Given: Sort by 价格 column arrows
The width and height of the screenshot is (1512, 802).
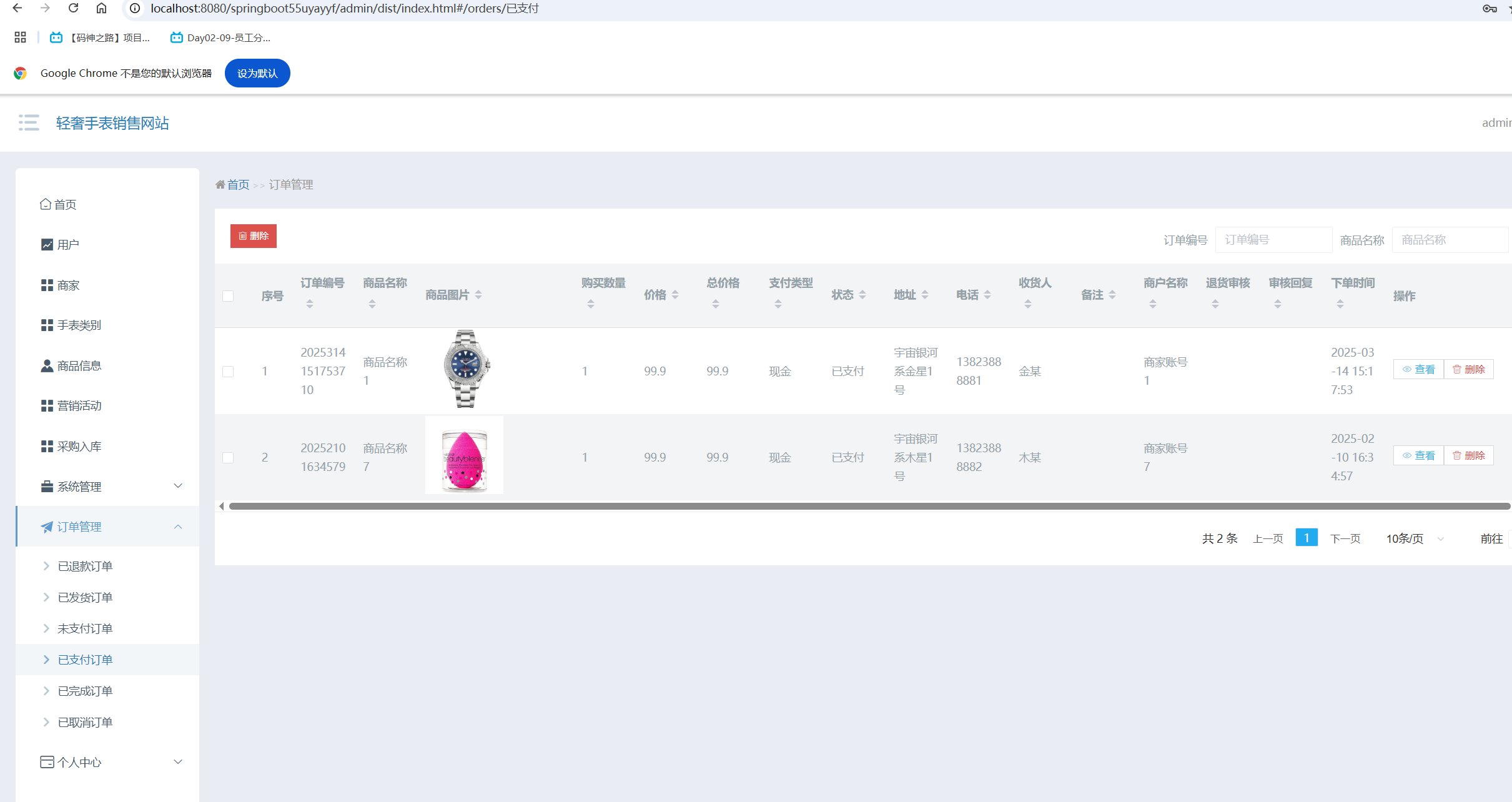Looking at the screenshot, I should (675, 295).
